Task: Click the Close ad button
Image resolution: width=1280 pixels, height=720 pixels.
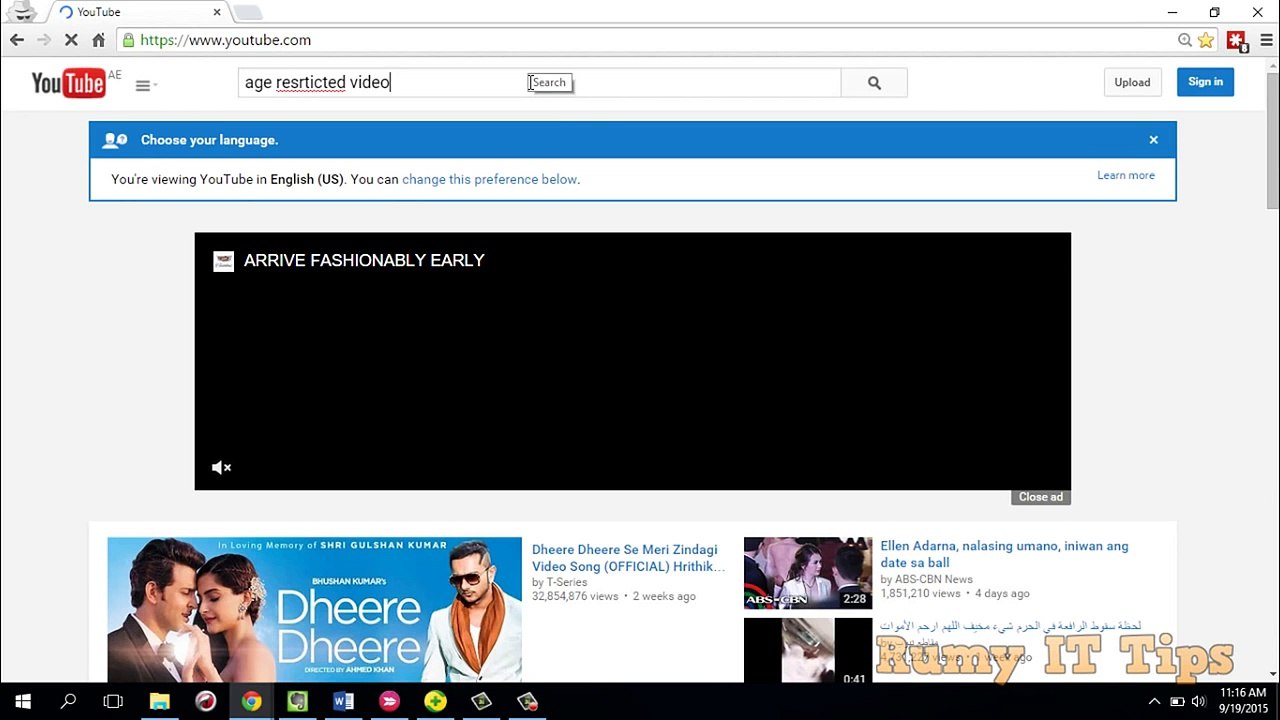Action: point(1040,497)
